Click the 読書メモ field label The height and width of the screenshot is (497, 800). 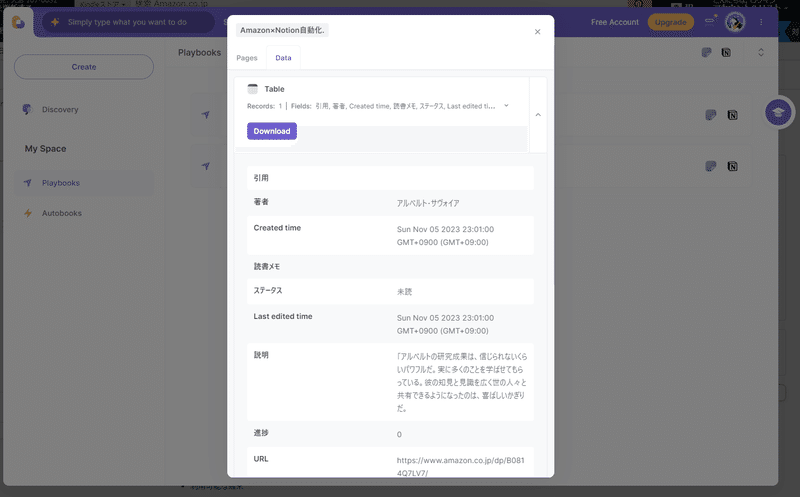point(267,266)
